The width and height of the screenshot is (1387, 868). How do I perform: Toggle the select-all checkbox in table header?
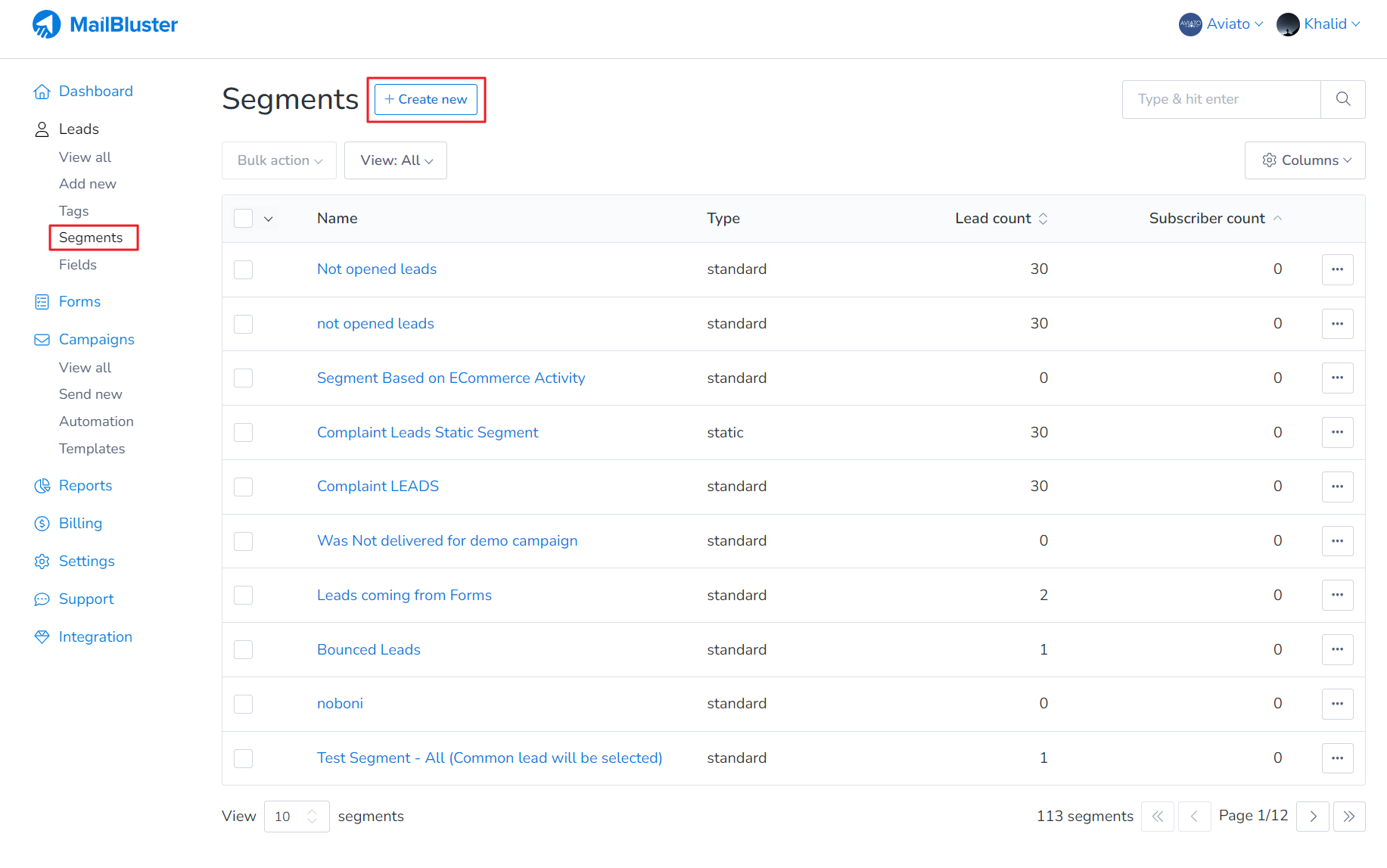(x=243, y=219)
